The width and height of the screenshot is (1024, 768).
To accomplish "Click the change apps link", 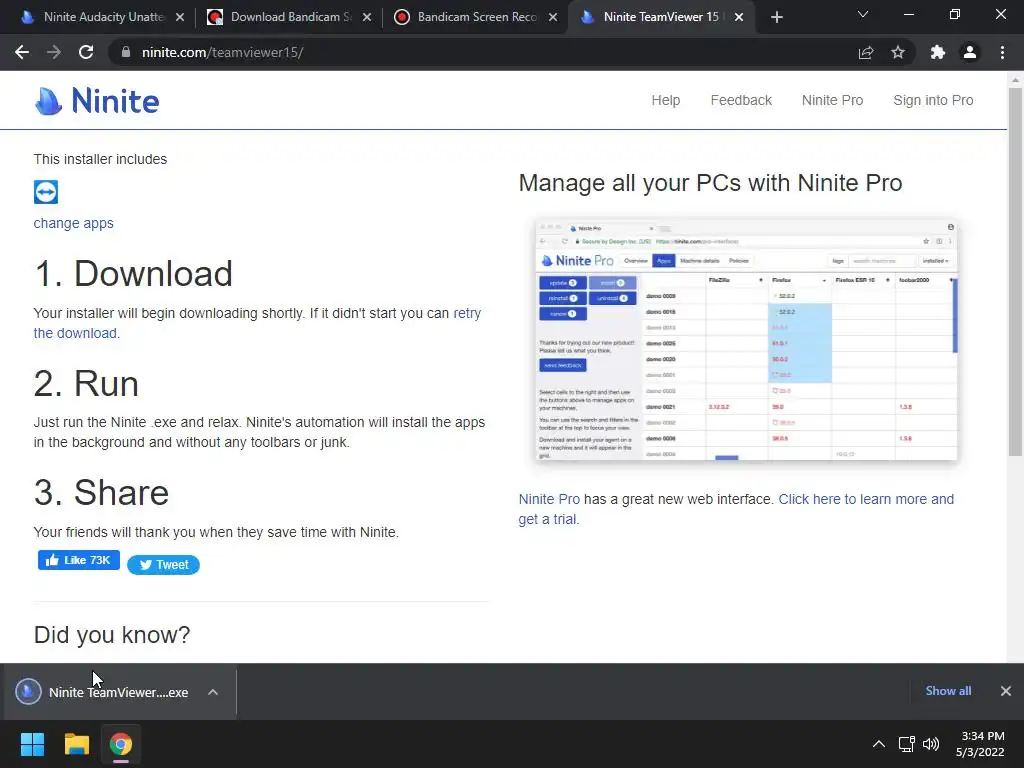I will point(74,223).
